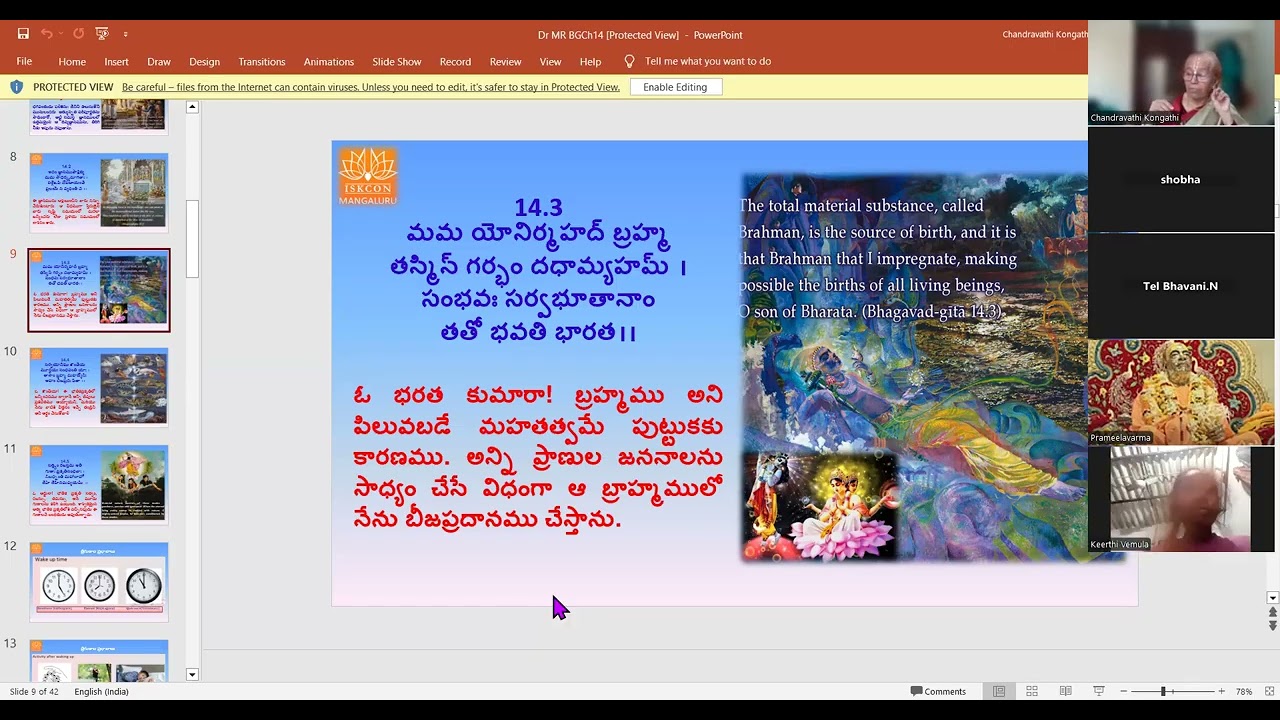Click the ISKCON Mangaluru logo on slide

[368, 175]
